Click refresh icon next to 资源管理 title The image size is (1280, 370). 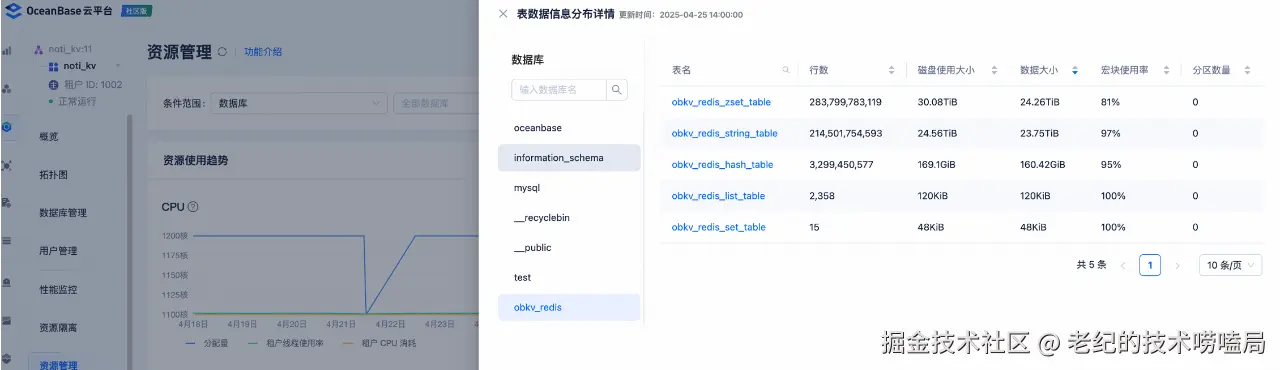pos(222,52)
